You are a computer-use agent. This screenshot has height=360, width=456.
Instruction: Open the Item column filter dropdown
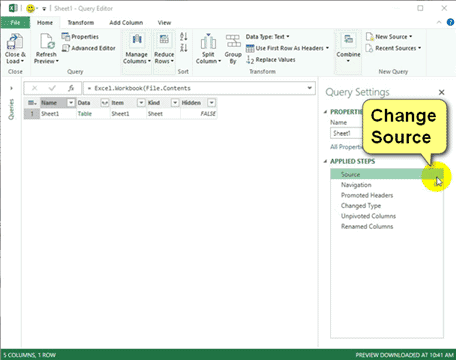(x=141, y=103)
